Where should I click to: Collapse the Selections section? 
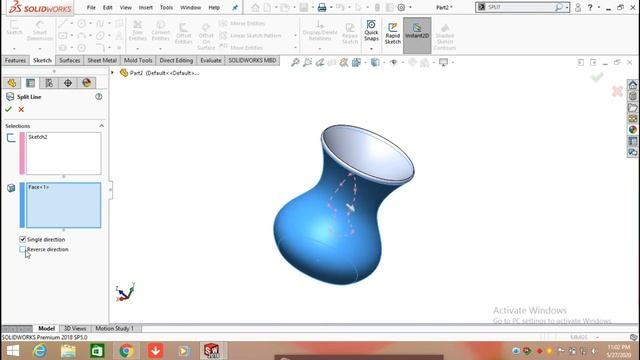point(101,126)
